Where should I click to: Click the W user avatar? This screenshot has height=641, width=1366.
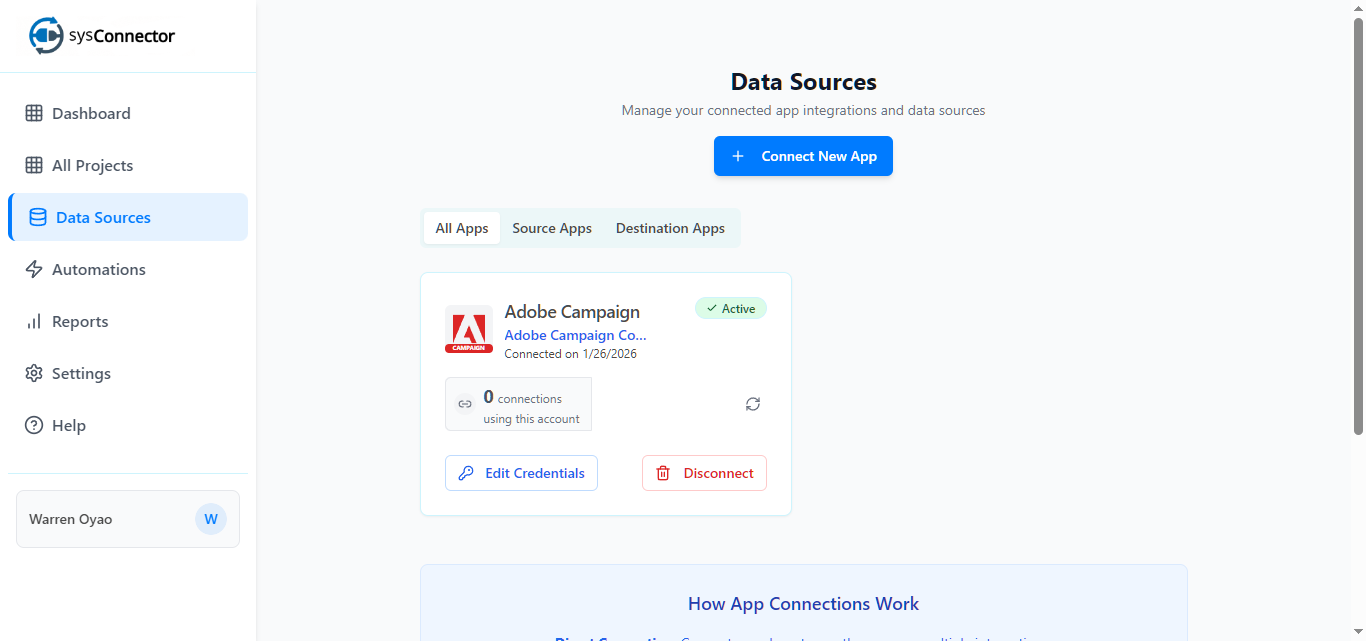pyautogui.click(x=211, y=519)
